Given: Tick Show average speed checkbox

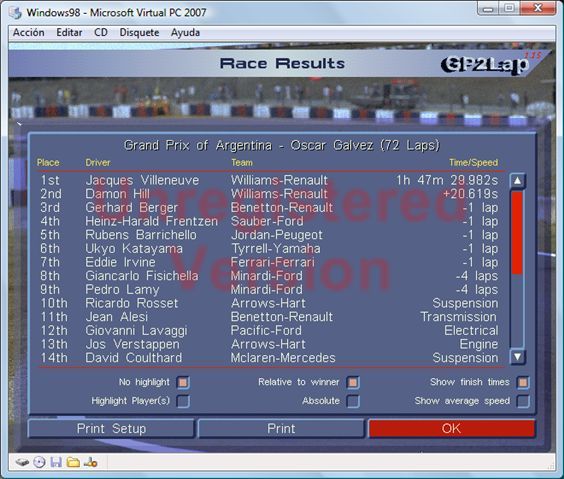Looking at the screenshot, I should 523,401.
